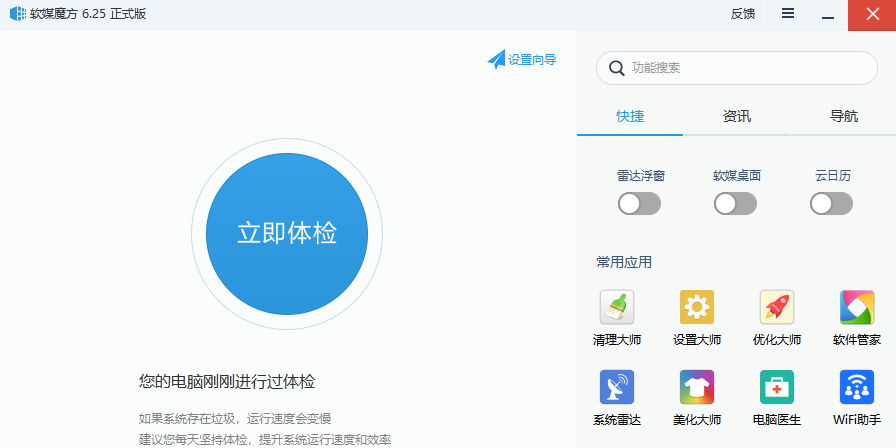Switch to the 快捷 tab

(x=630, y=117)
